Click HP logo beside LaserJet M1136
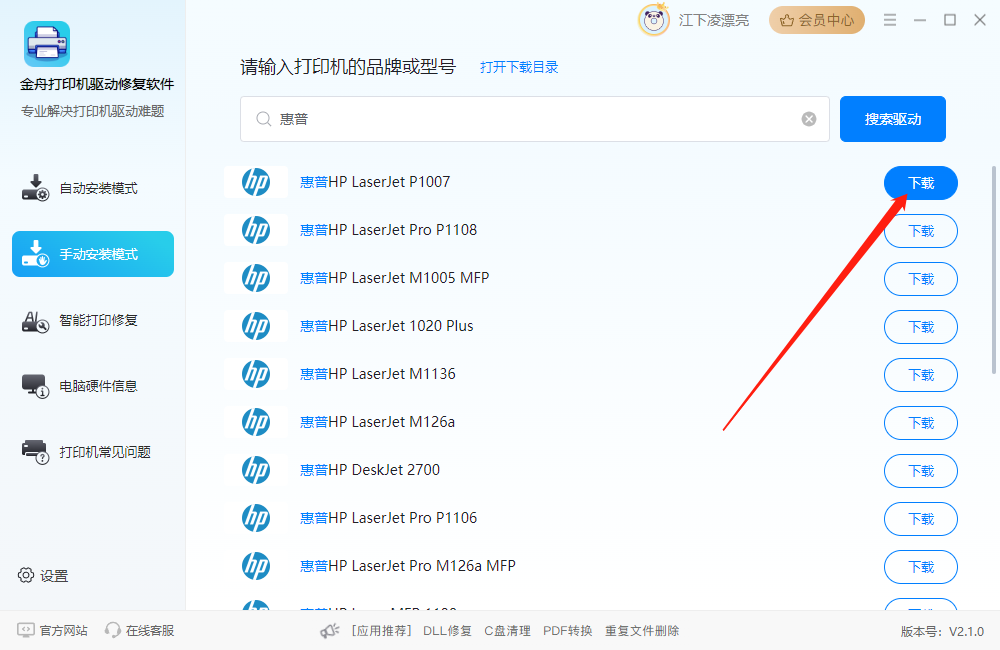Viewport: 1000px width, 650px height. coord(256,374)
